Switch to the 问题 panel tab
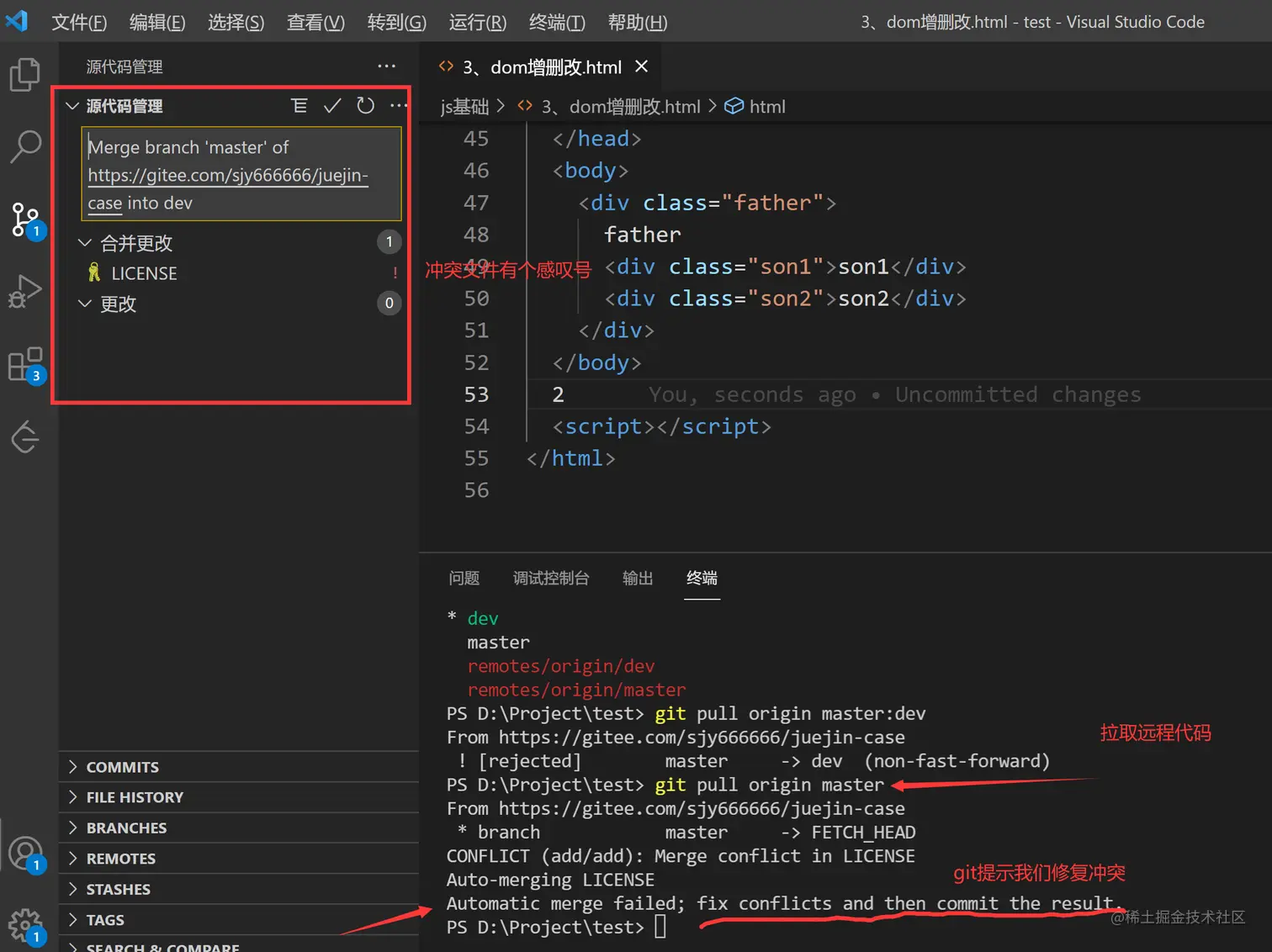Viewport: 1272px width, 952px height. 464,578
